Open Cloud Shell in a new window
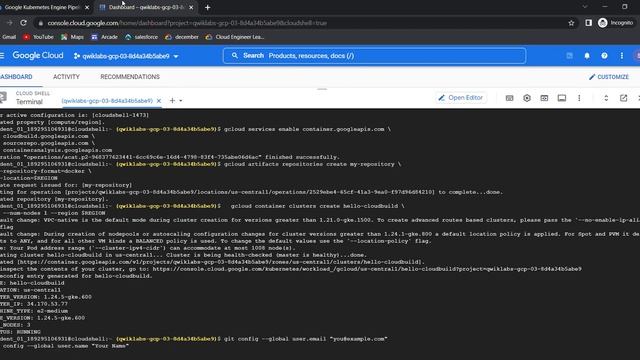The width and height of the screenshot is (640, 360). point(623,98)
